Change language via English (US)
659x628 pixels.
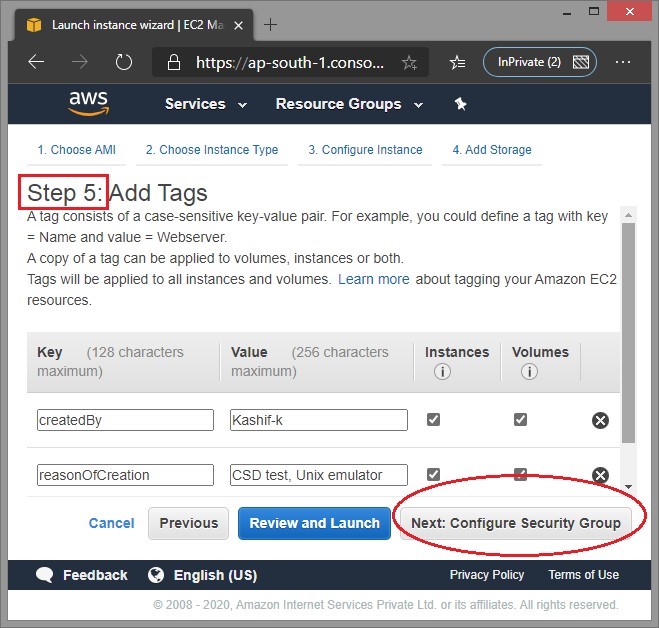point(215,575)
